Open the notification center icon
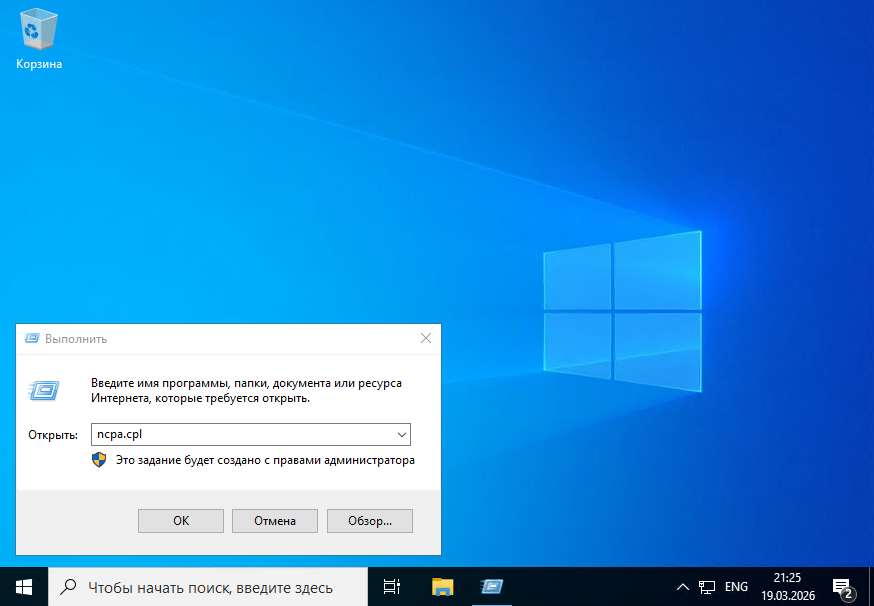The height and width of the screenshot is (606, 874). click(842, 587)
